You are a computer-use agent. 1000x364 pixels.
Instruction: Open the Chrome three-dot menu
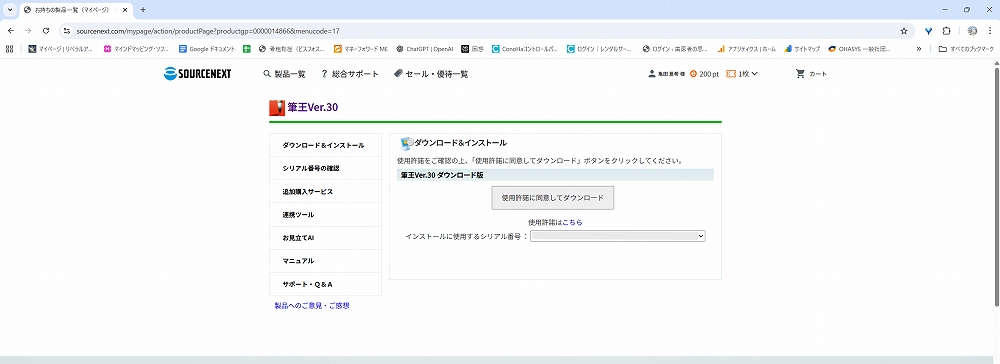(990, 31)
